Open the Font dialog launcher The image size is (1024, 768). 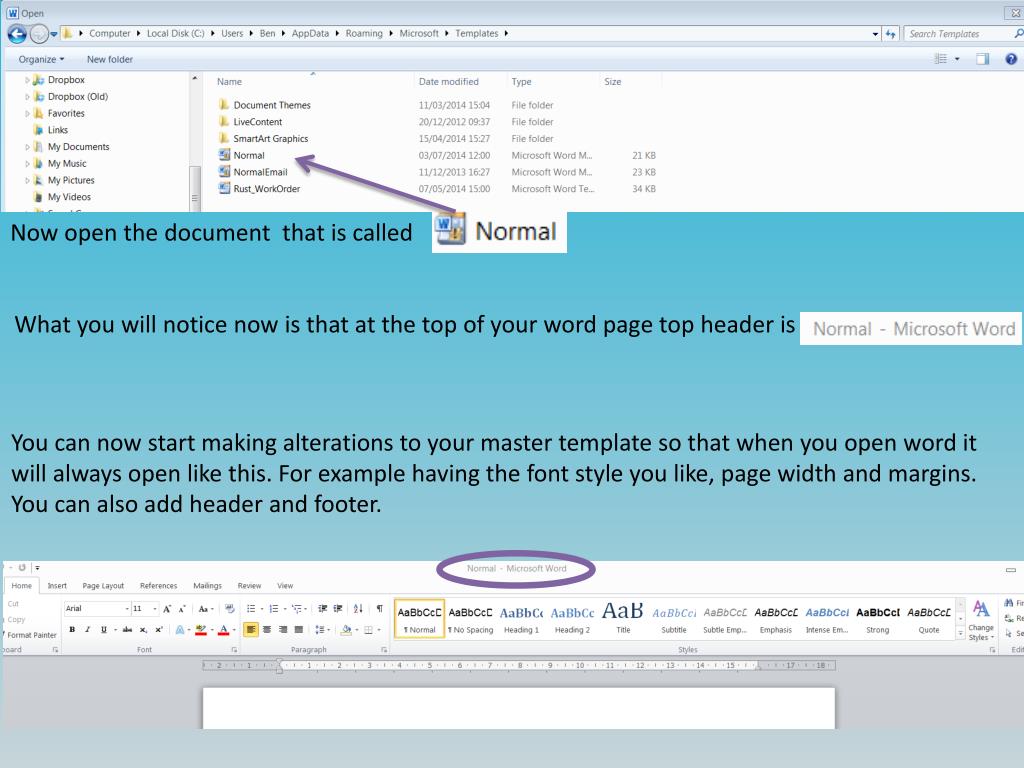[234, 650]
